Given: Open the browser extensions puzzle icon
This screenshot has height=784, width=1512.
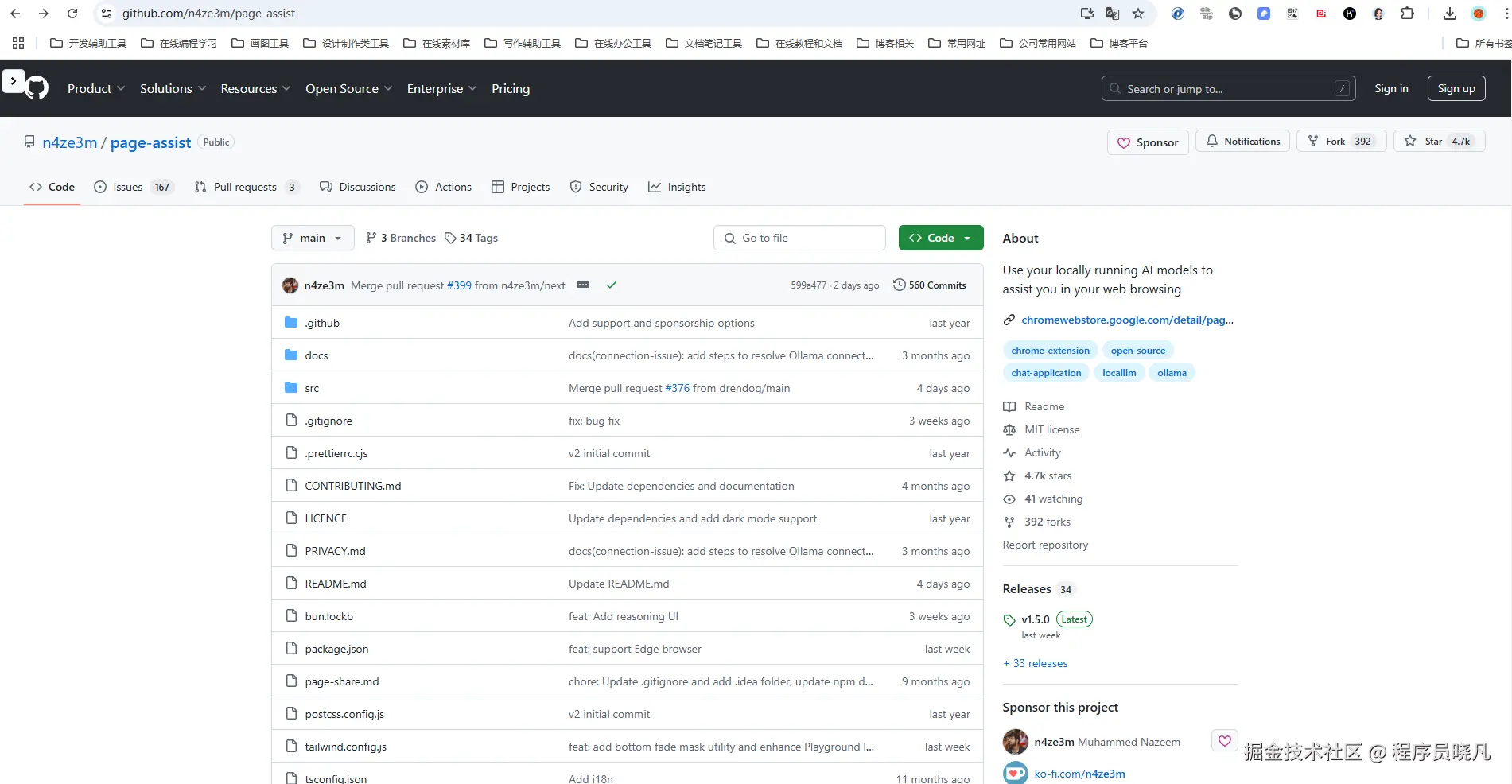Looking at the screenshot, I should point(1407,14).
